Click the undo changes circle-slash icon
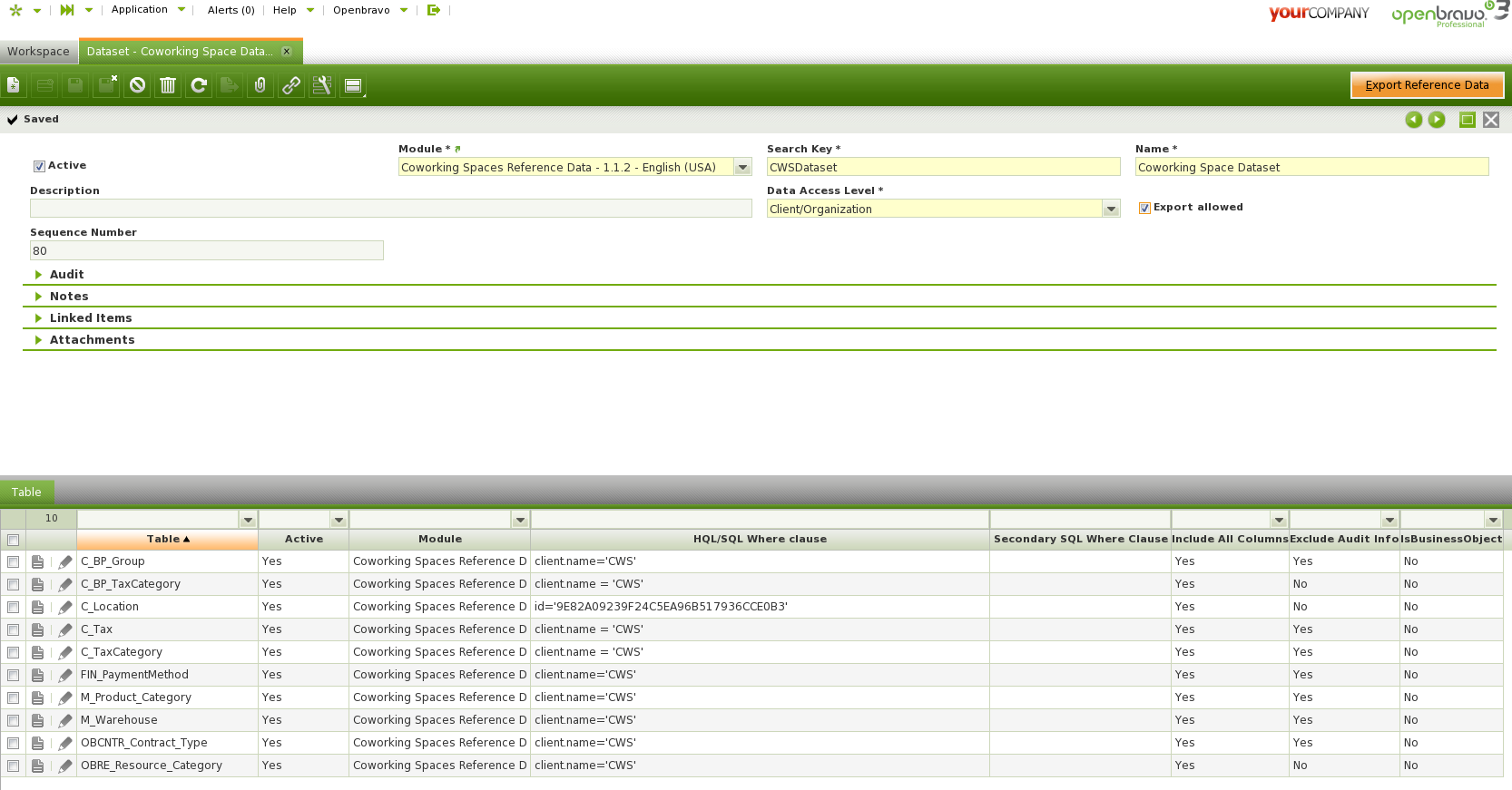The height and width of the screenshot is (790, 1512). point(137,85)
